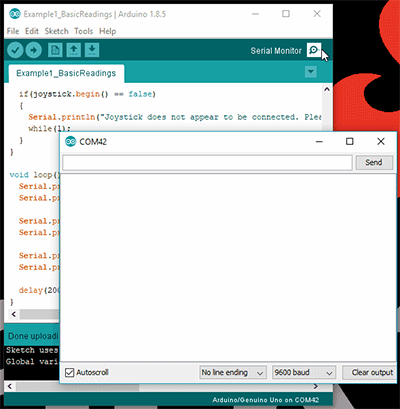Select the Example1_BasicReadings tab
The height and width of the screenshot is (409, 400).
pos(66,73)
